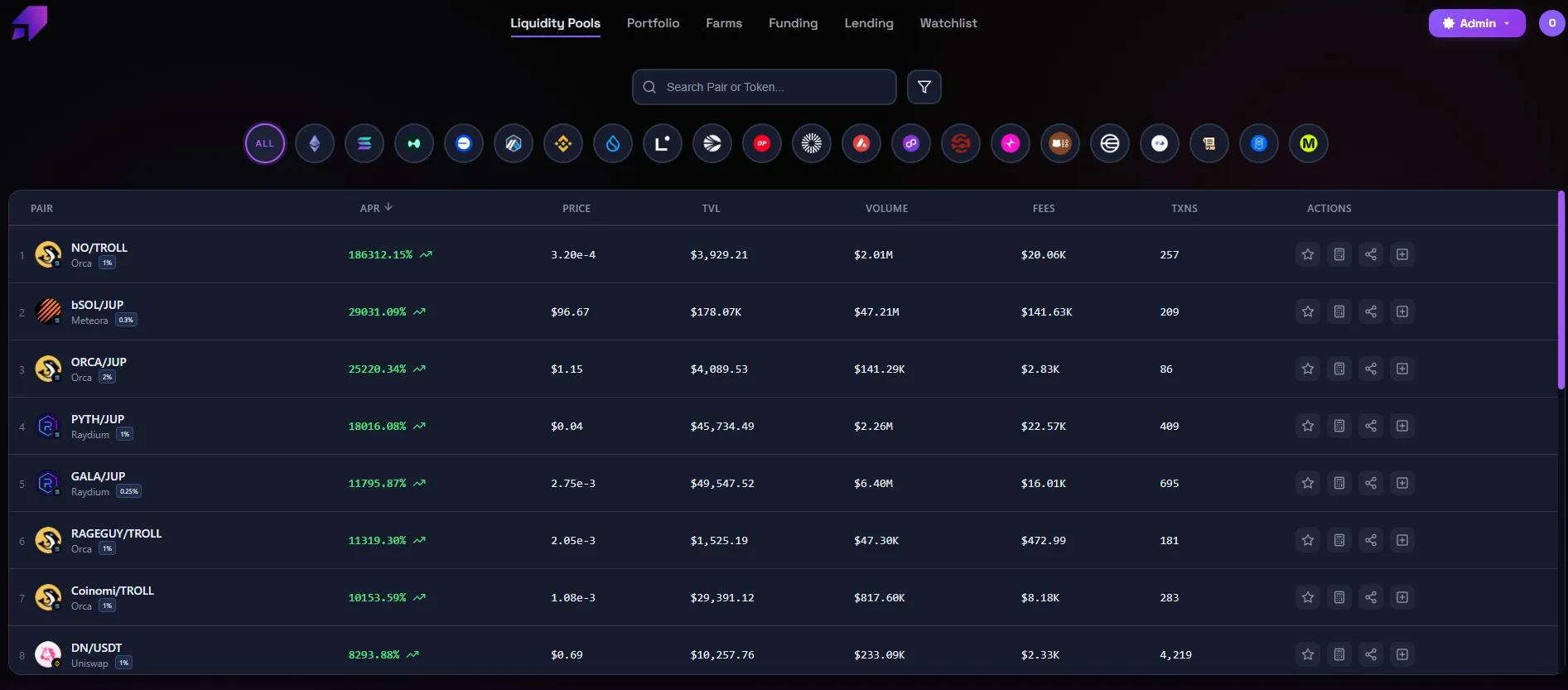1568x690 pixels.
Task: Switch to the Funding tab
Action: 793,23
